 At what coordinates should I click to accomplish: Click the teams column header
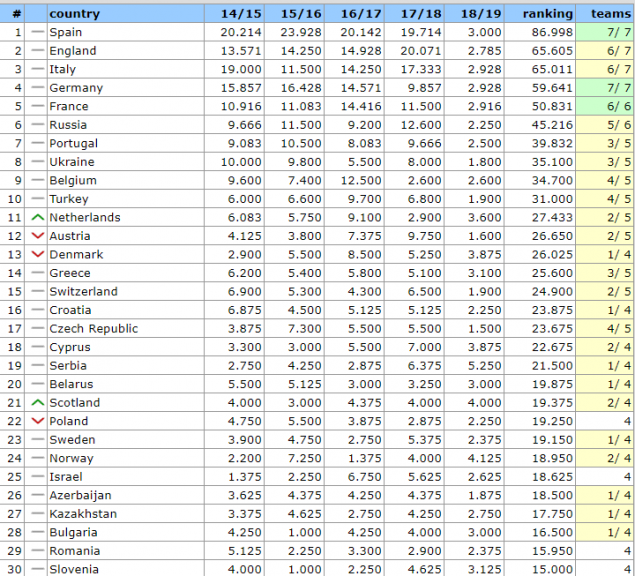(611, 14)
